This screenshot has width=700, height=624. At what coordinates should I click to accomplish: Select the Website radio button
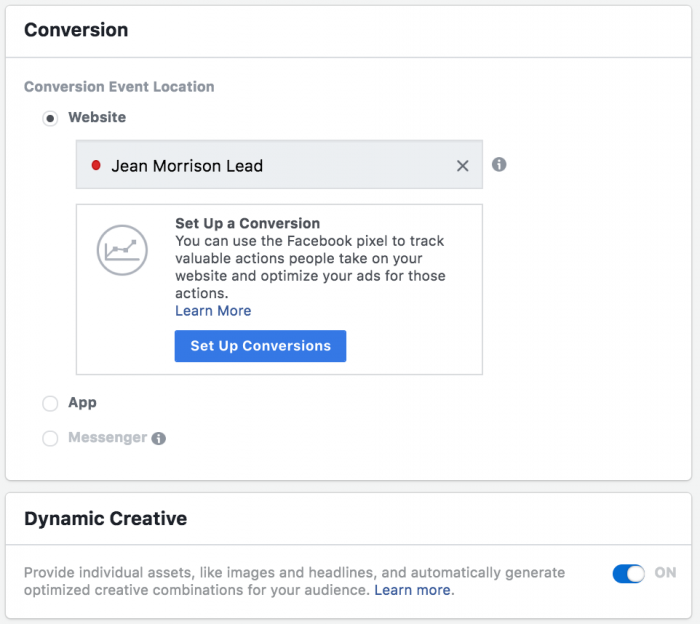pos(50,118)
